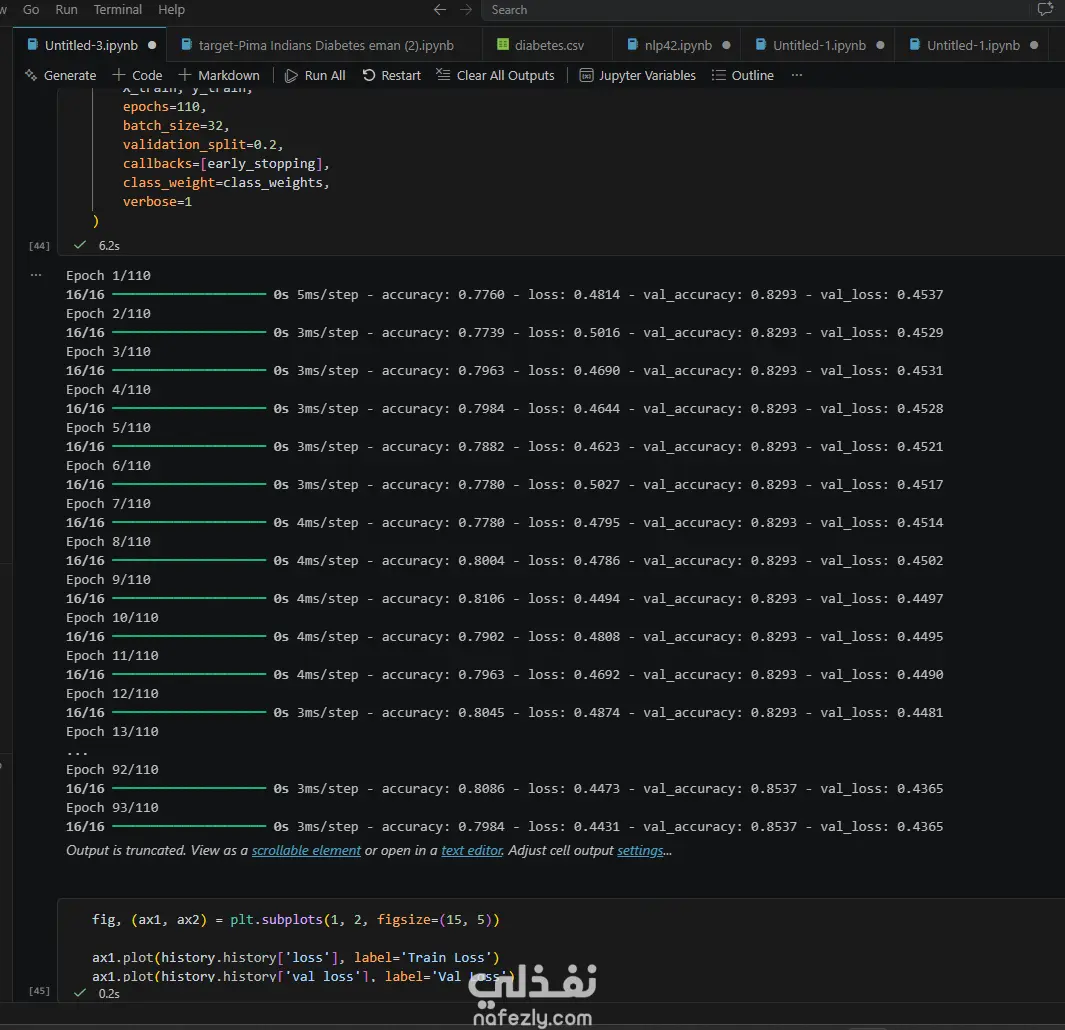Open the chat icon at top right
The image size is (1065, 1030).
pyautogui.click(x=1045, y=10)
